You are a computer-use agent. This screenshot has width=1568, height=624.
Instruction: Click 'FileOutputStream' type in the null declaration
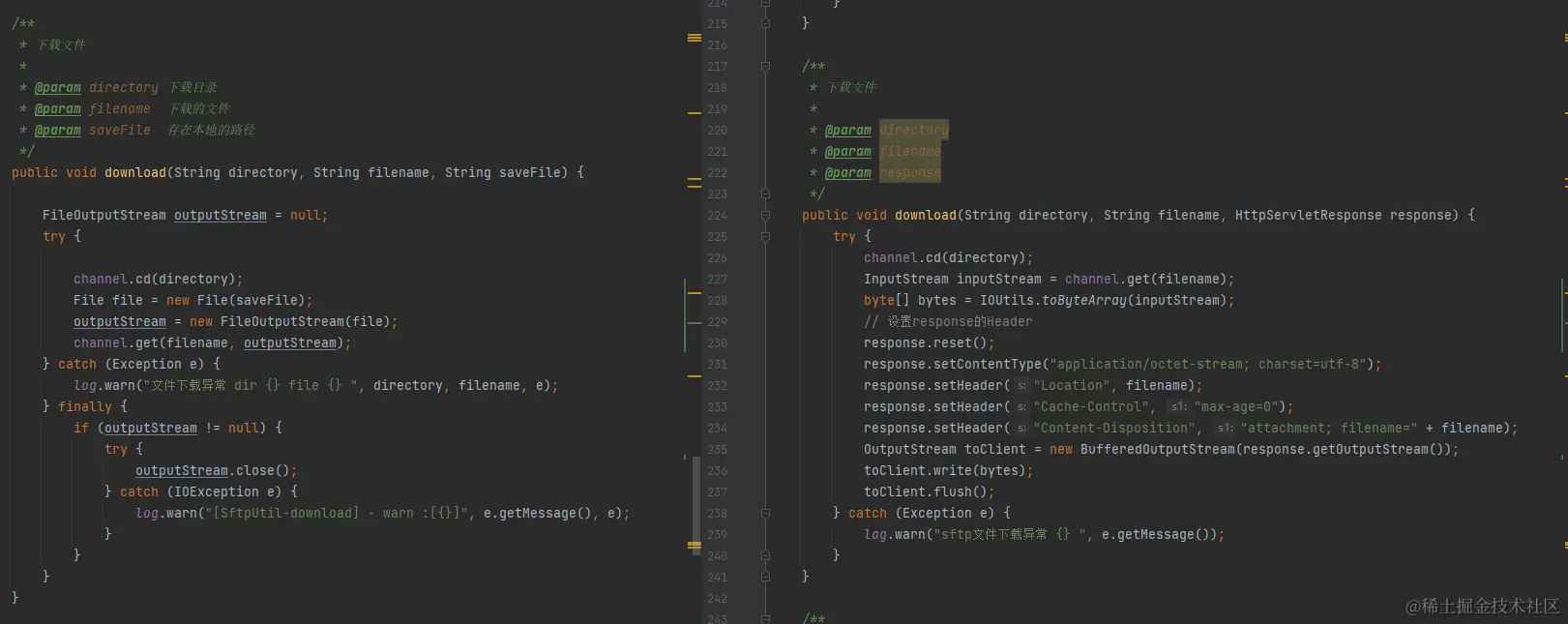104,216
